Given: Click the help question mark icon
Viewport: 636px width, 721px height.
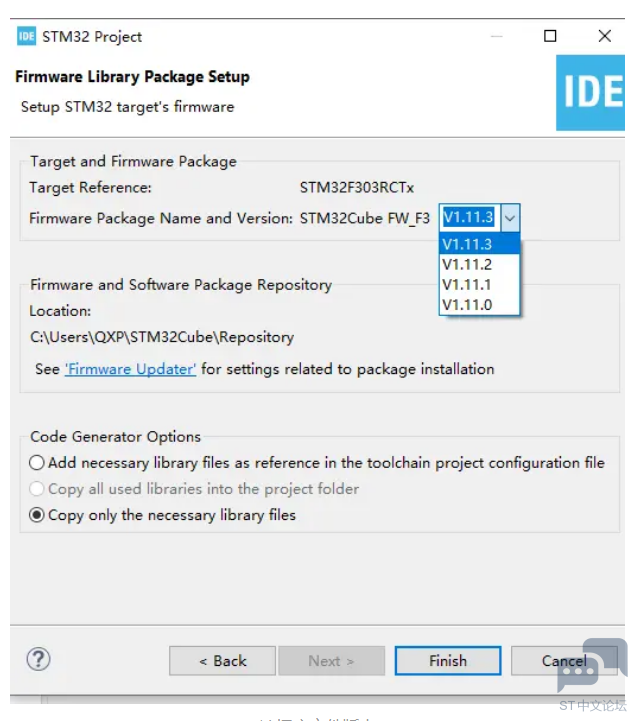Looking at the screenshot, I should click(39, 659).
